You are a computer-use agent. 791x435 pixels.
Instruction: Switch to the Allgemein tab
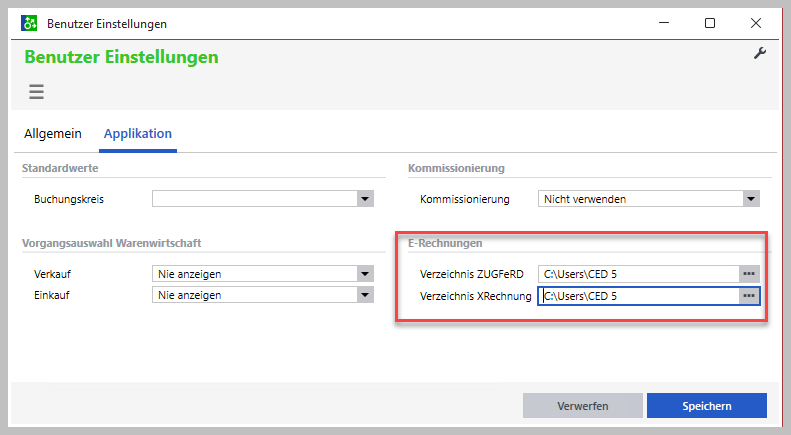53,134
